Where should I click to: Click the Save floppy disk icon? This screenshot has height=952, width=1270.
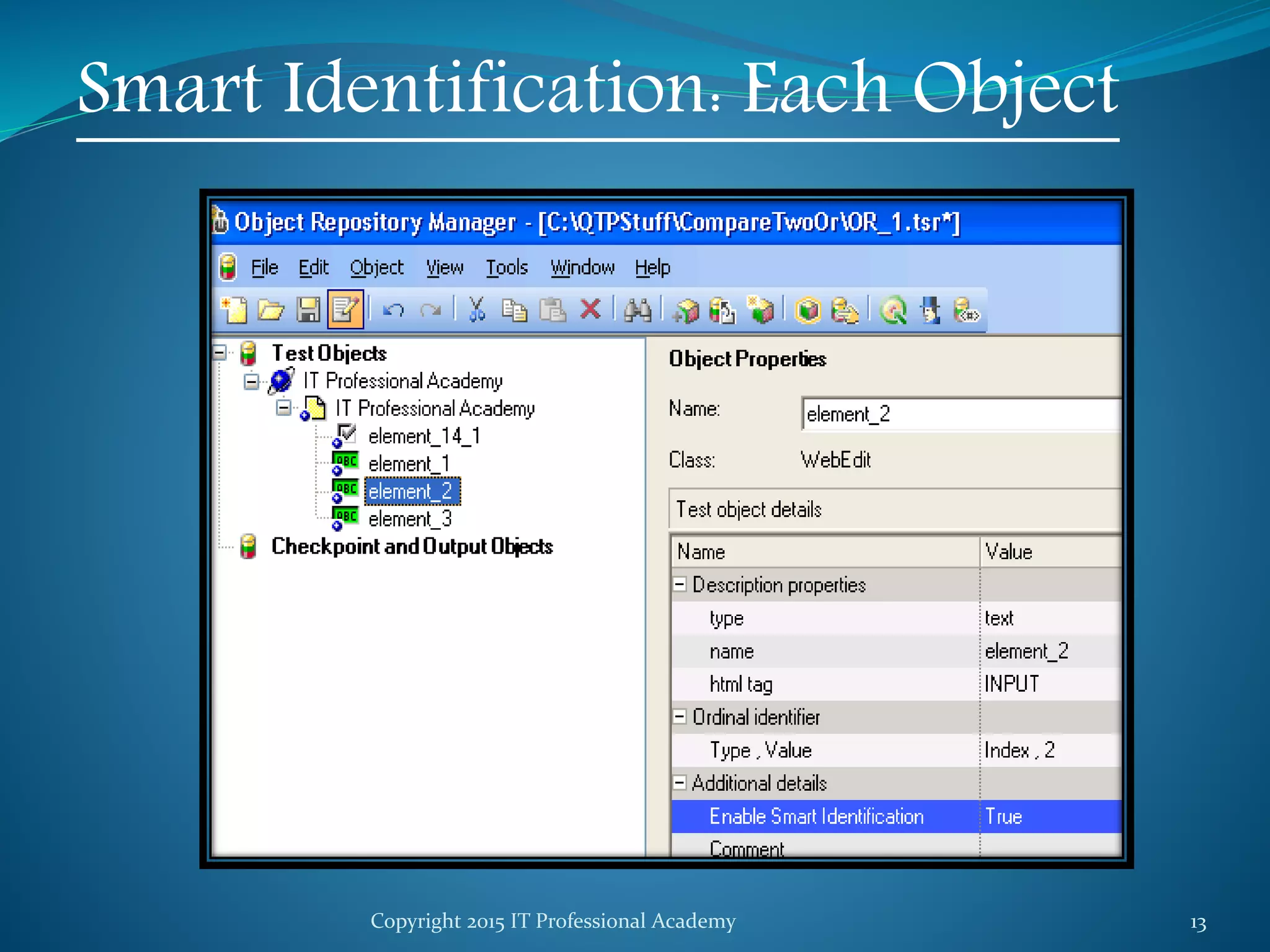click(x=308, y=310)
